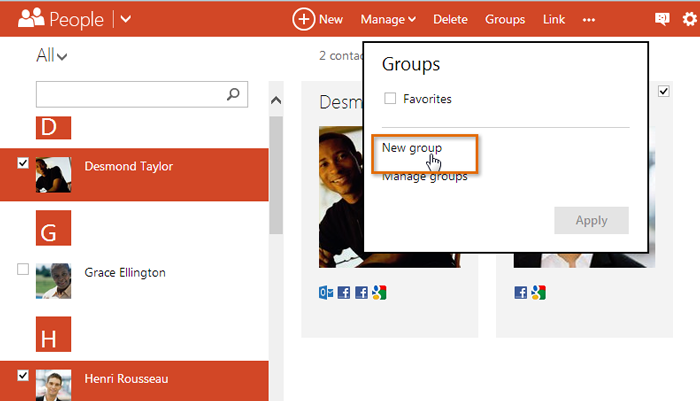Image resolution: width=700 pixels, height=401 pixels.
Task: Click second Facebook icon under Desmond's card
Action: pyautogui.click(x=361, y=292)
